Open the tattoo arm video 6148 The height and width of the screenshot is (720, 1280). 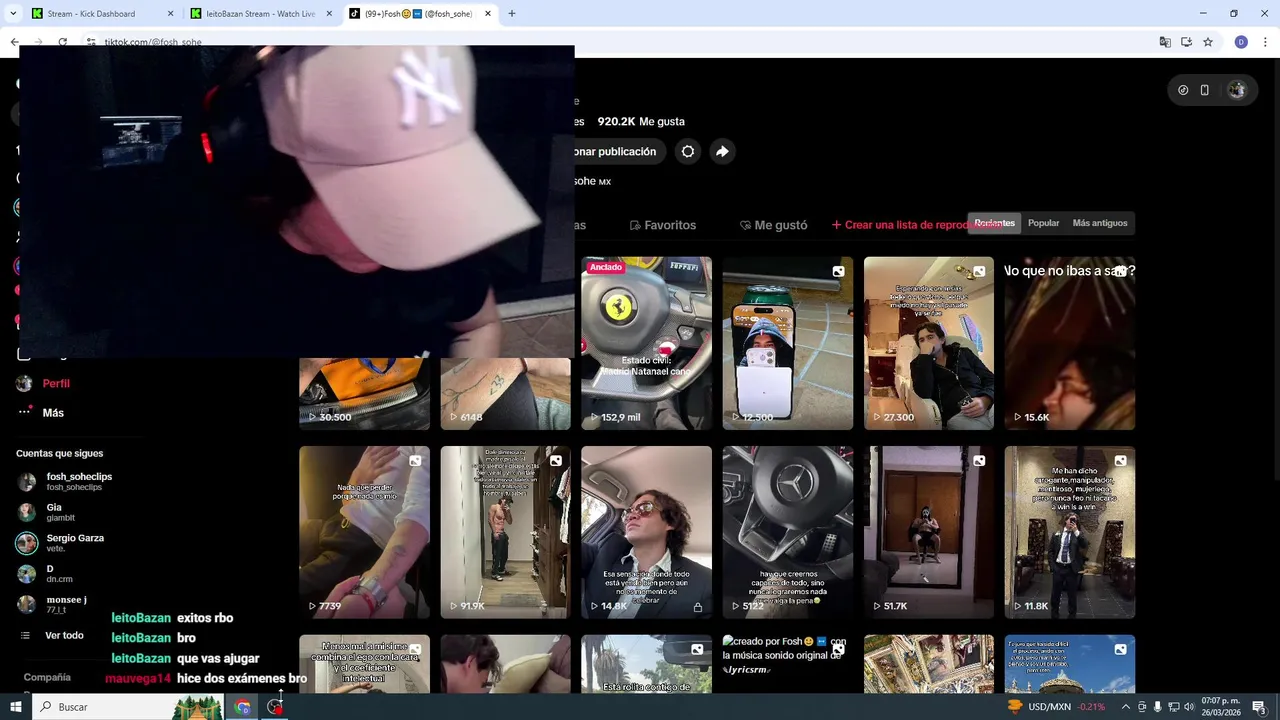pyautogui.click(x=505, y=394)
